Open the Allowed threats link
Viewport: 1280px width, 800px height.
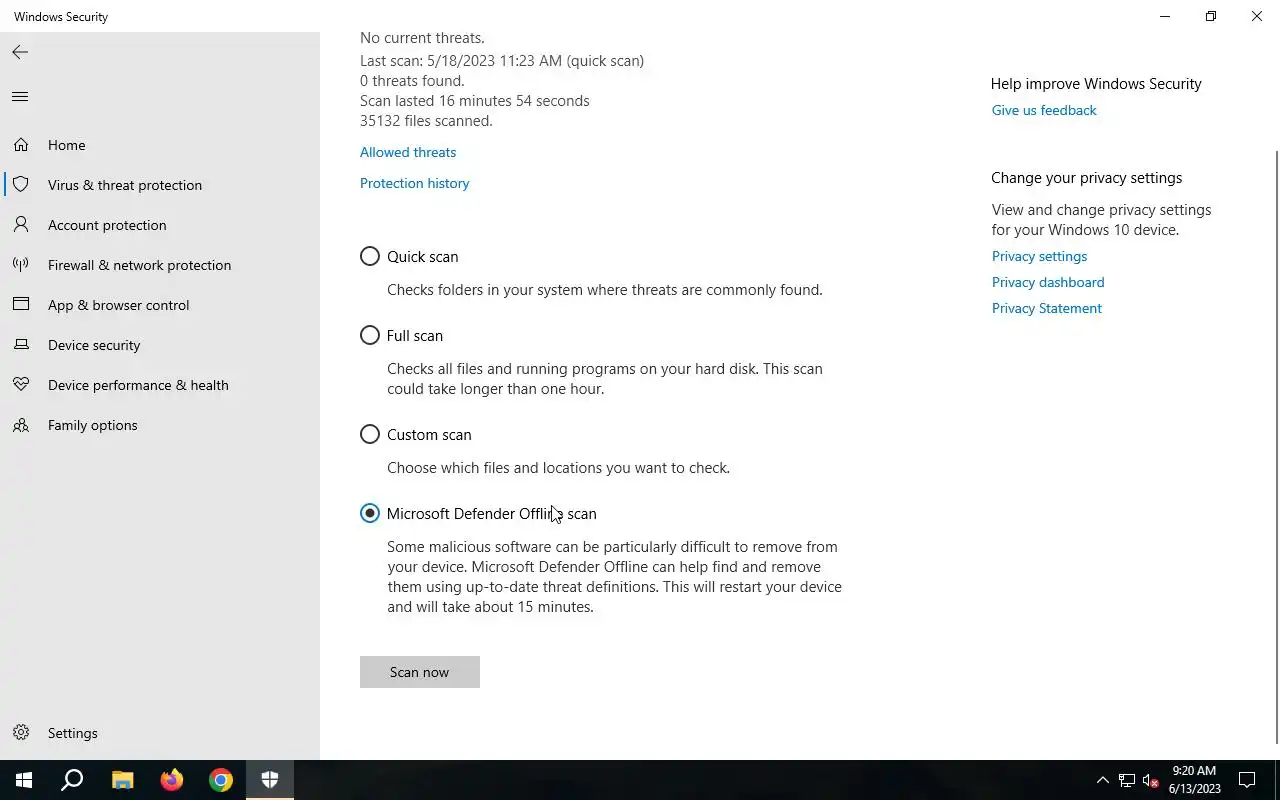coord(408,152)
